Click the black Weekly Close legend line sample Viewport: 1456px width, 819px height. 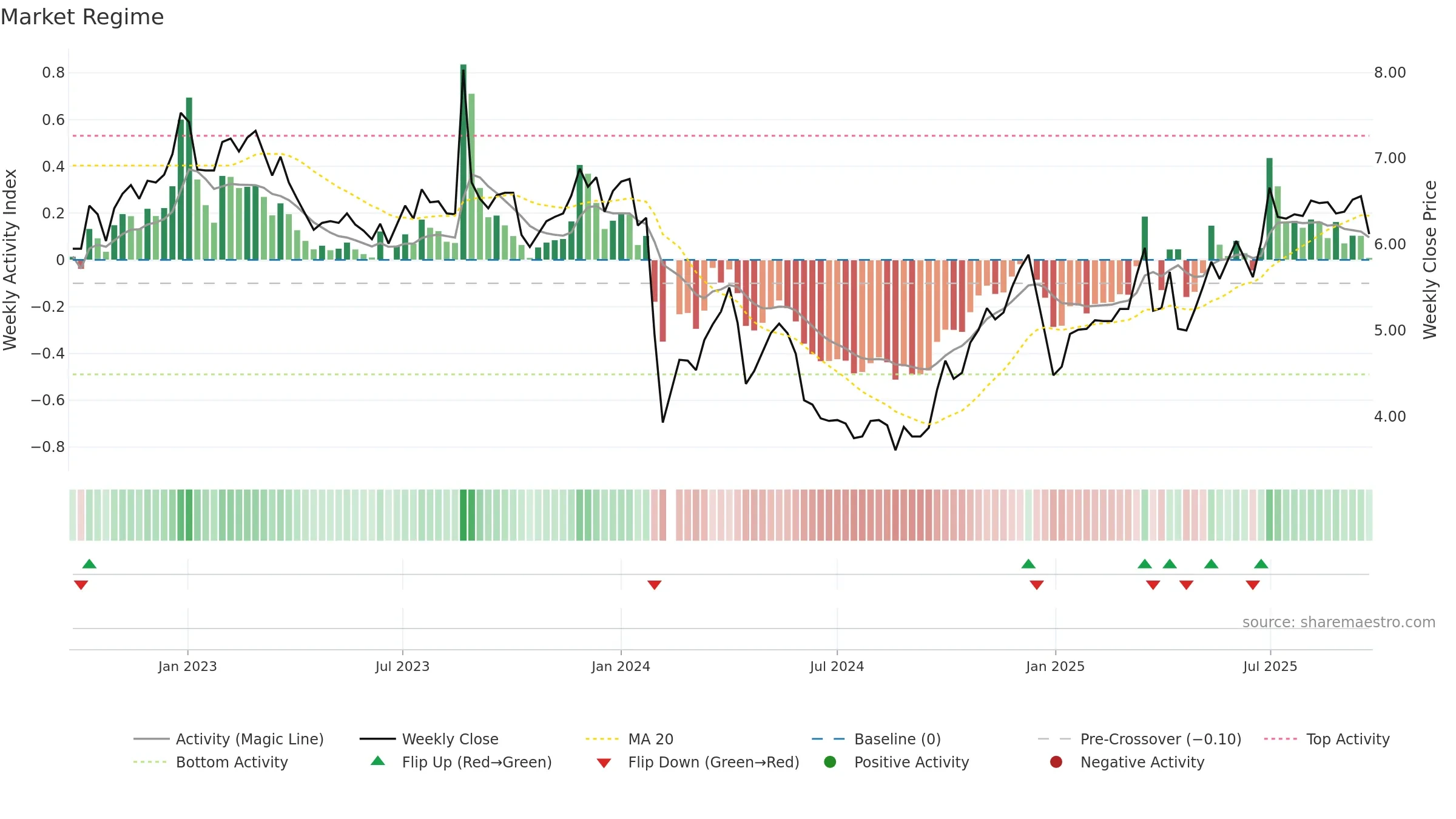377,739
